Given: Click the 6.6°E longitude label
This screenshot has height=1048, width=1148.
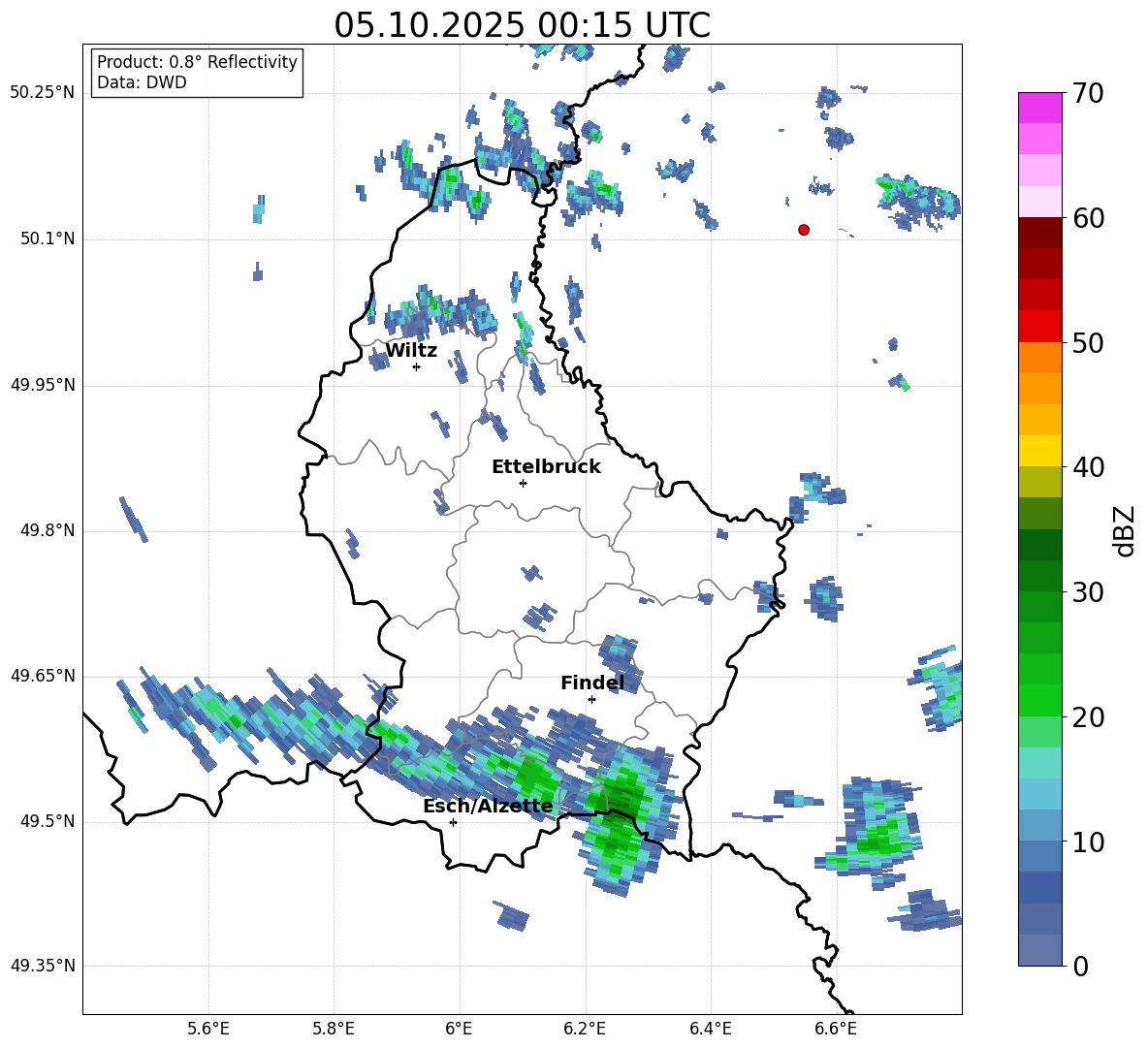Looking at the screenshot, I should tap(836, 1029).
